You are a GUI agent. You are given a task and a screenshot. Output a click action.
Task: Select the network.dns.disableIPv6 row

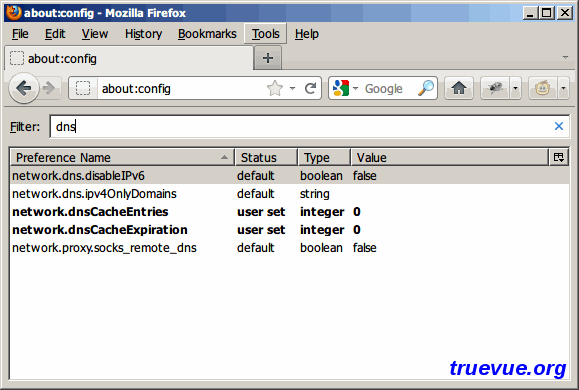point(290,175)
